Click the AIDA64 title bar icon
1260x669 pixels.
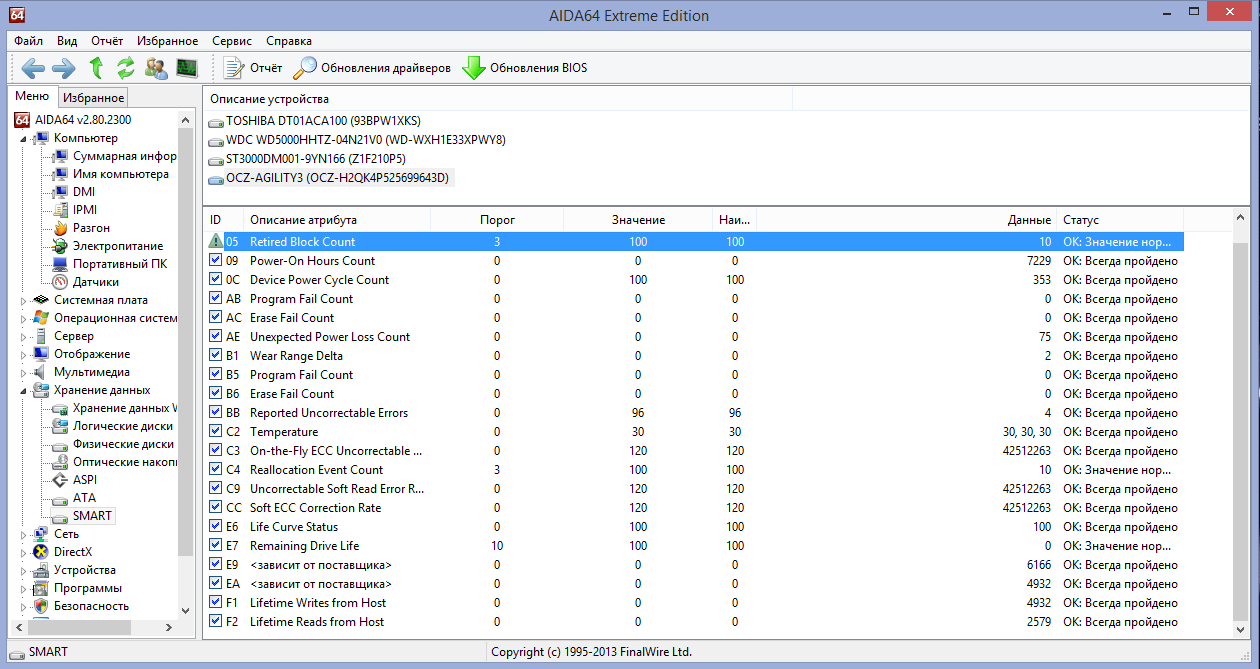(x=16, y=15)
